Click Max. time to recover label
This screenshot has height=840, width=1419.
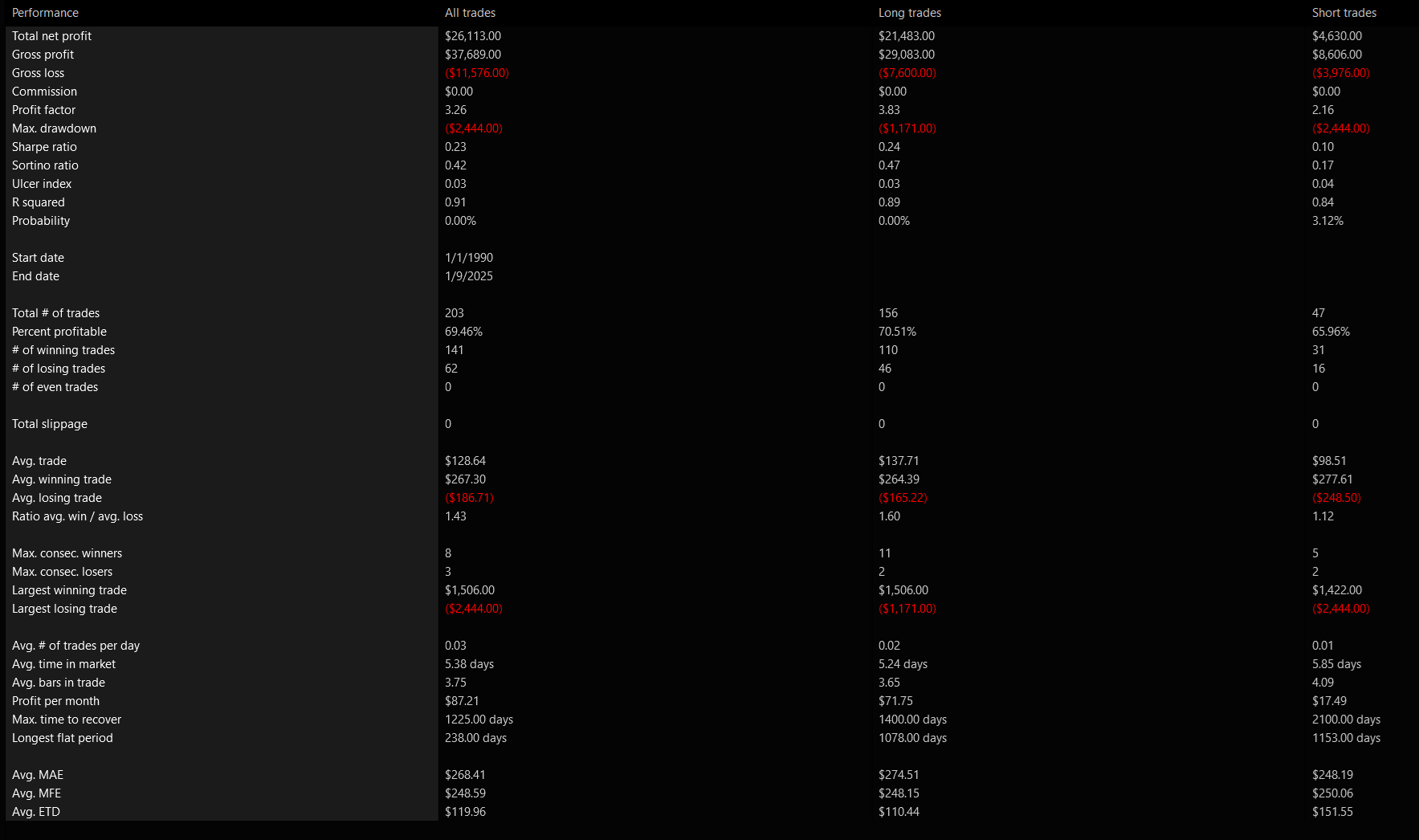[x=67, y=720]
